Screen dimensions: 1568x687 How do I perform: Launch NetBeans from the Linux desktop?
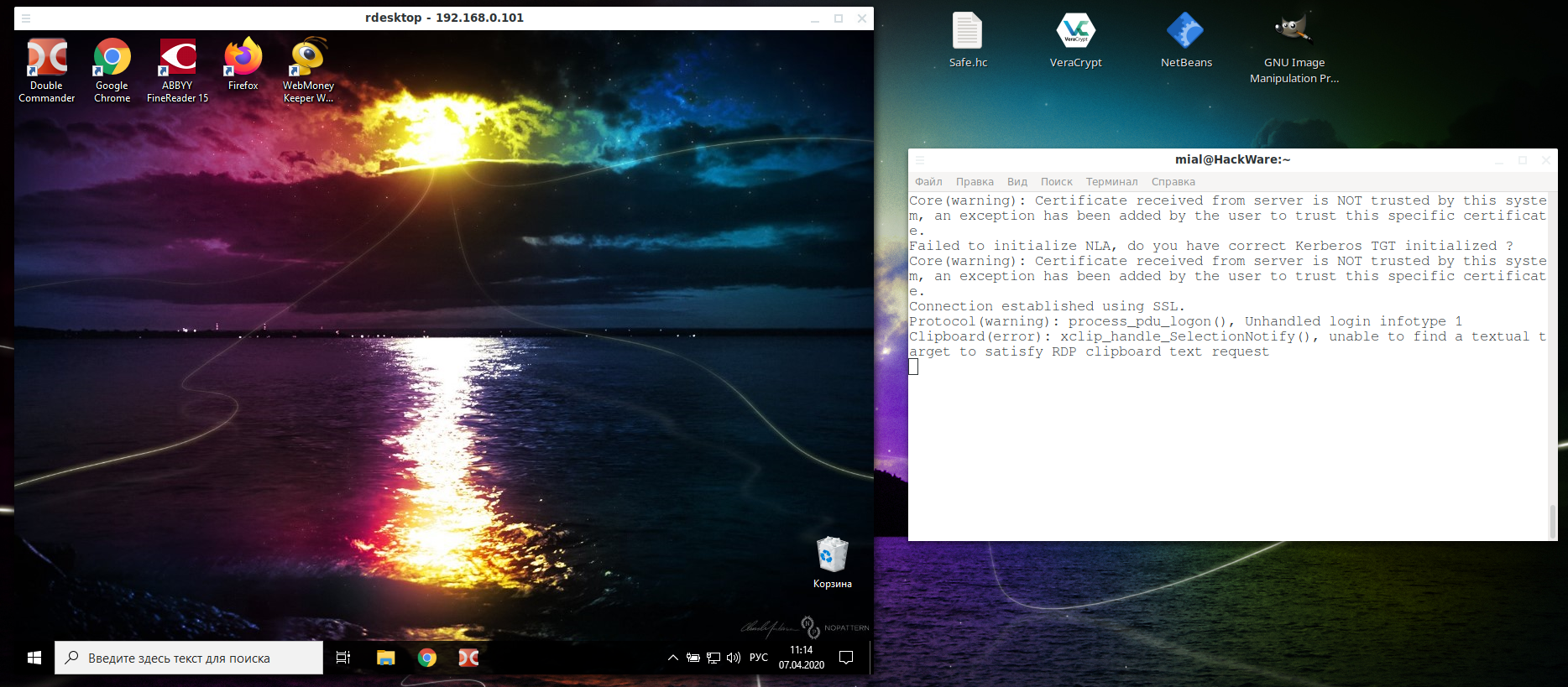coord(1185,32)
